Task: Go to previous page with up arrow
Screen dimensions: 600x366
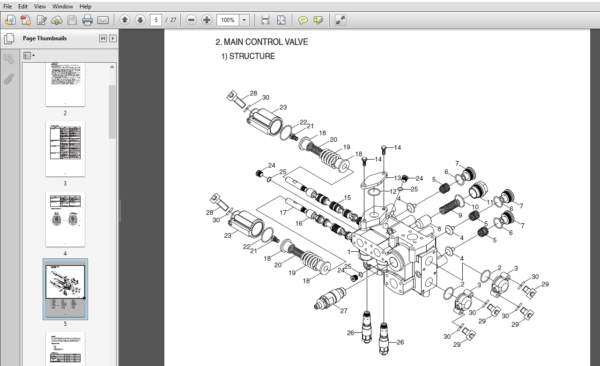Action: point(124,20)
